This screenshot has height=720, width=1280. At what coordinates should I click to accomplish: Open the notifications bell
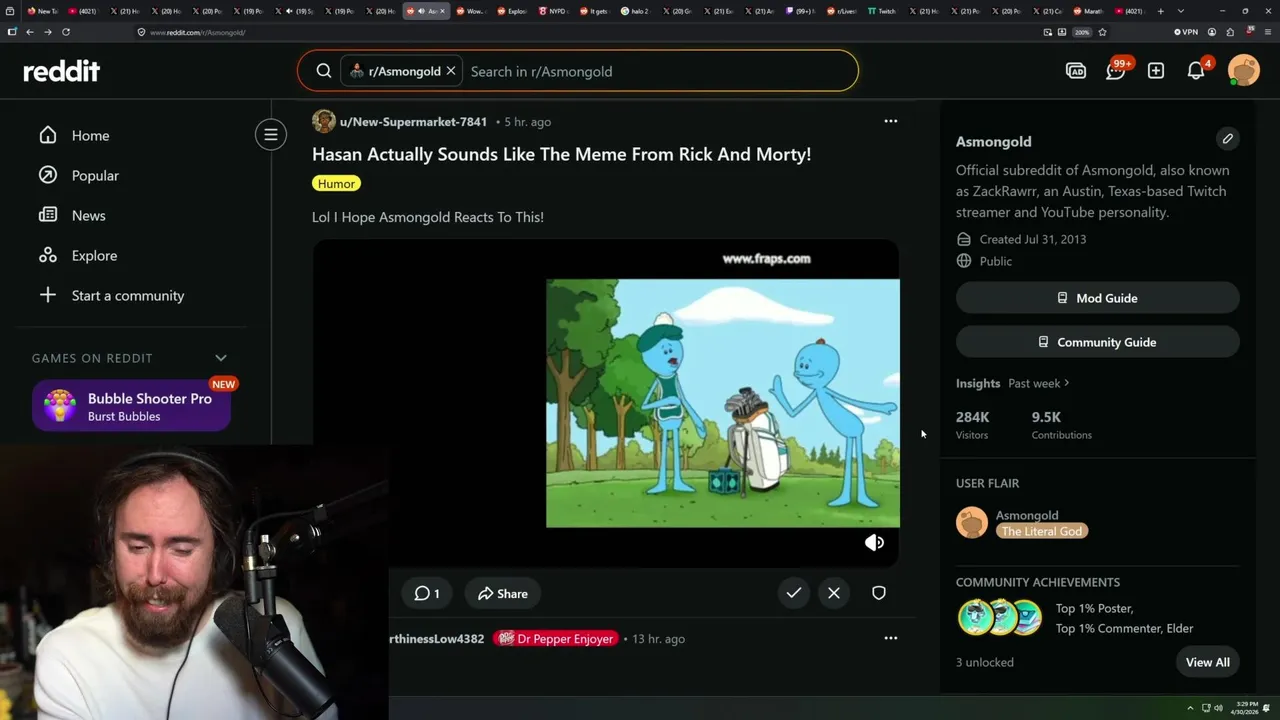click(x=1196, y=70)
